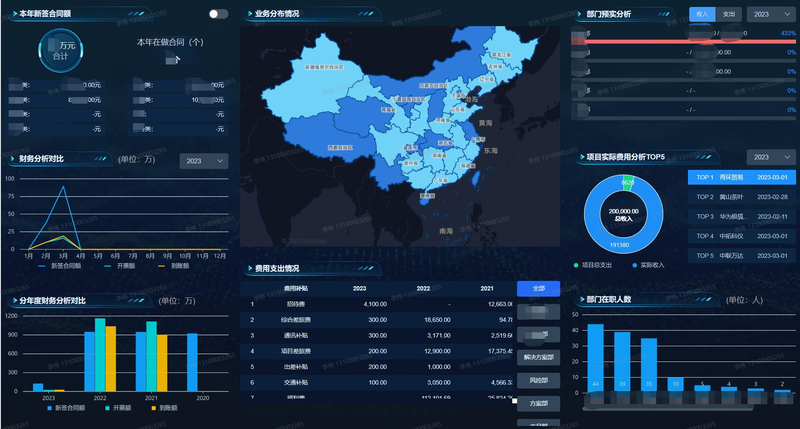The image size is (800, 429).
Task: Toggle 到账额 legend under the yearly bar chart
Action: [x=164, y=408]
